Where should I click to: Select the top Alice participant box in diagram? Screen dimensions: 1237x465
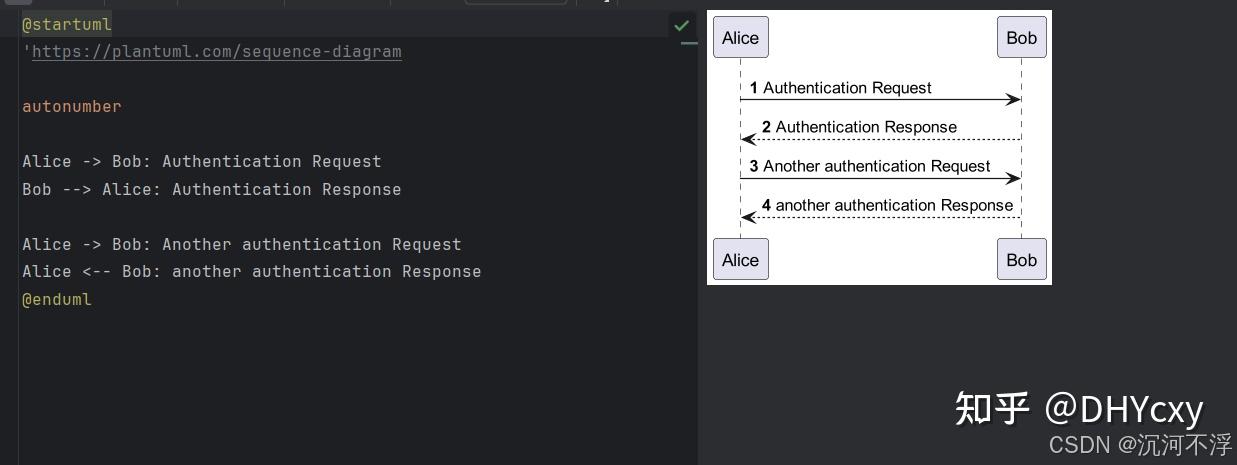[740, 38]
